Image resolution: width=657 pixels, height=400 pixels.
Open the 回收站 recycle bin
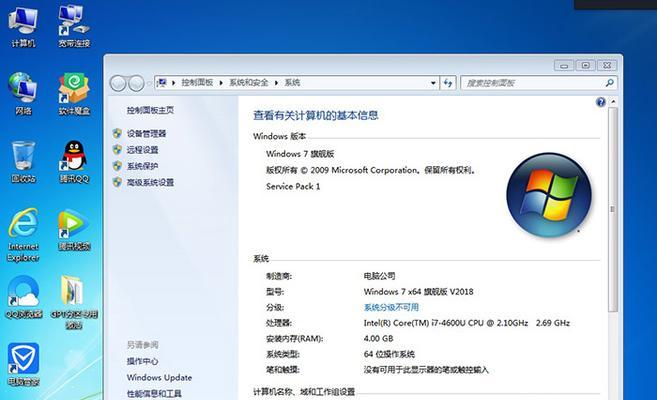point(23,161)
